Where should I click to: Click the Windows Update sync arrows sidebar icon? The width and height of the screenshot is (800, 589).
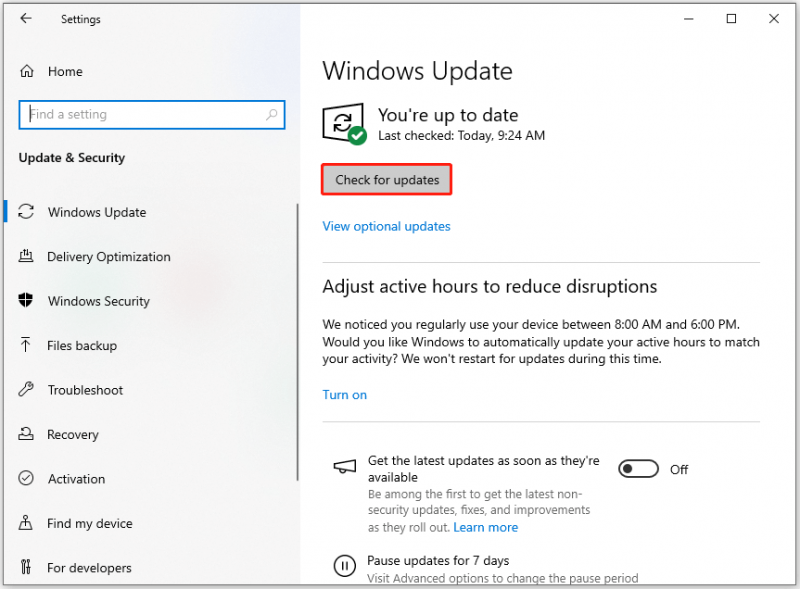(x=26, y=212)
